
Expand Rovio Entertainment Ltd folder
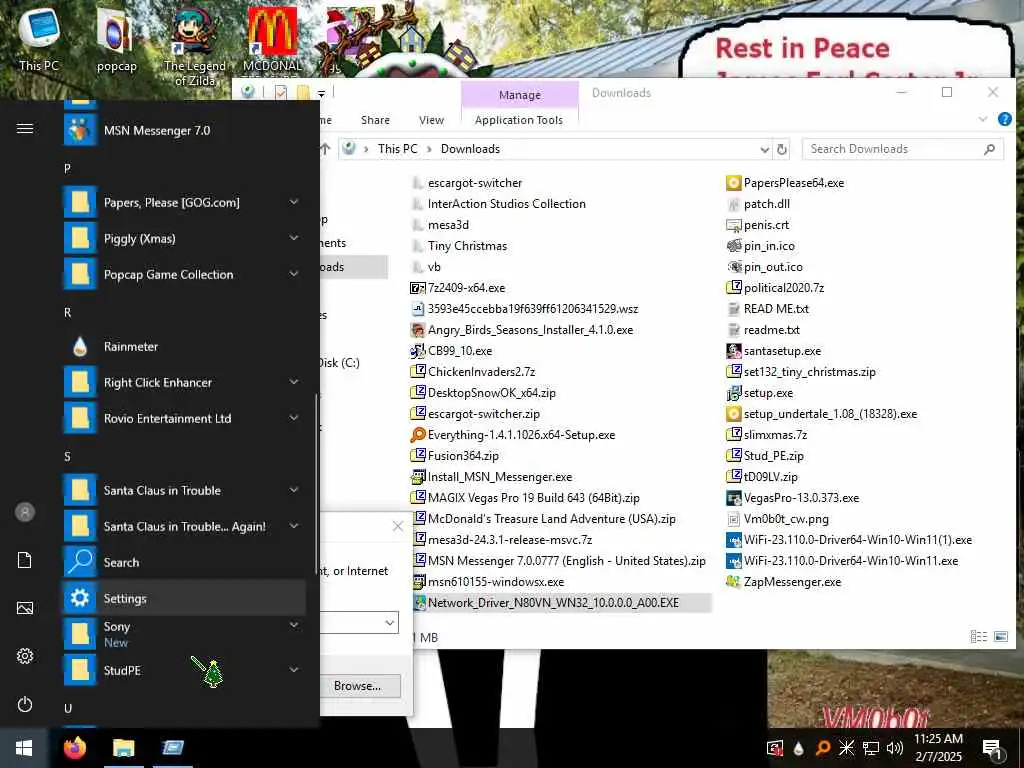[295, 417]
